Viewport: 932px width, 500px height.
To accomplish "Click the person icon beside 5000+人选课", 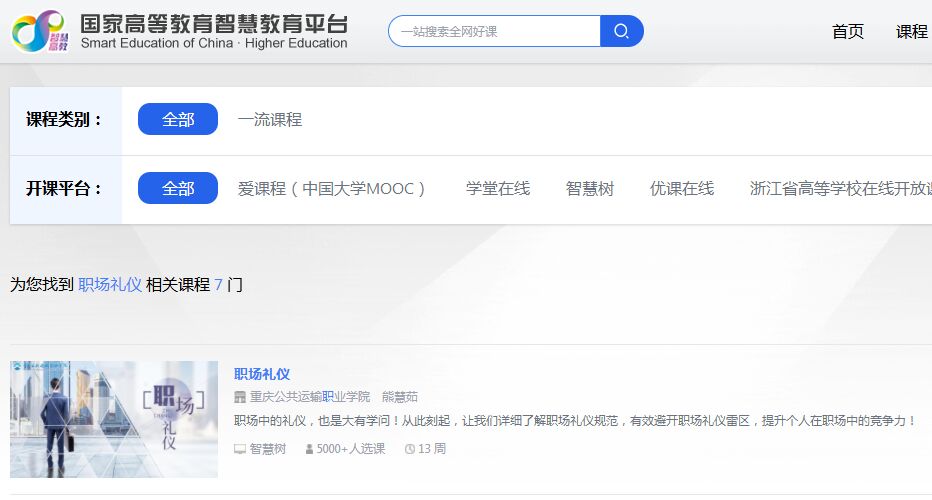I will (309, 450).
